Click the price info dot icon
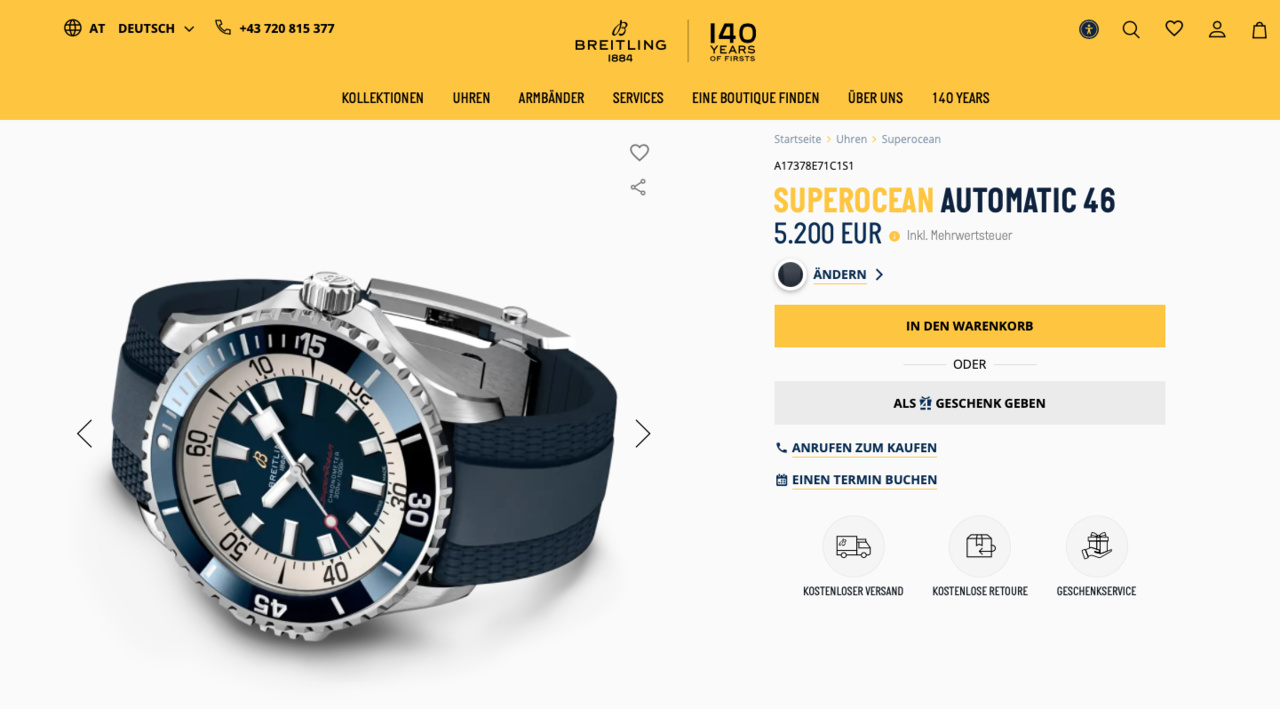Screen dimensions: 1280x709 (x=894, y=237)
